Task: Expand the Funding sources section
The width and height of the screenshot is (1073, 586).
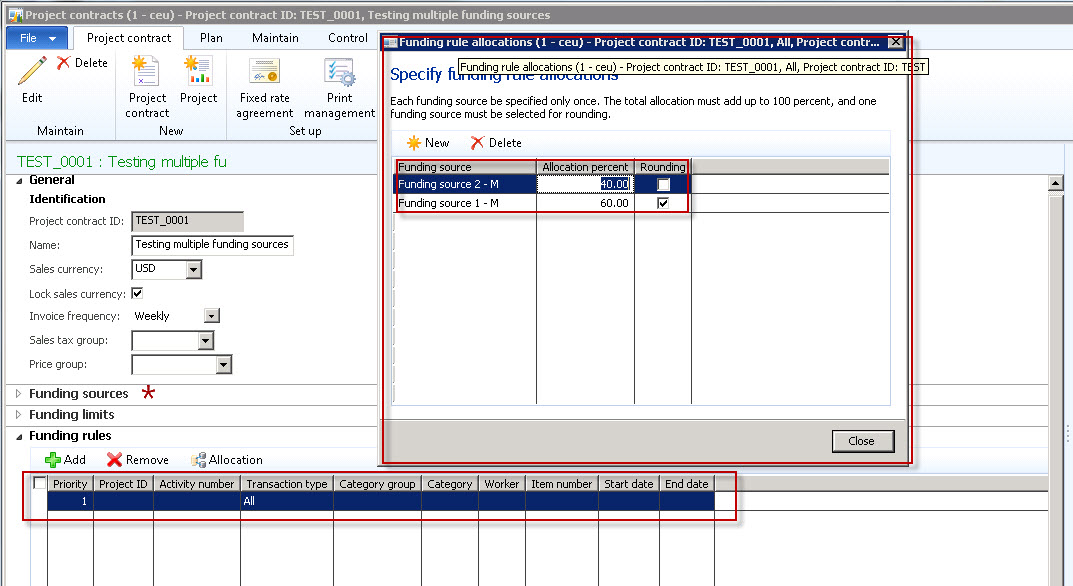Action: 18,394
